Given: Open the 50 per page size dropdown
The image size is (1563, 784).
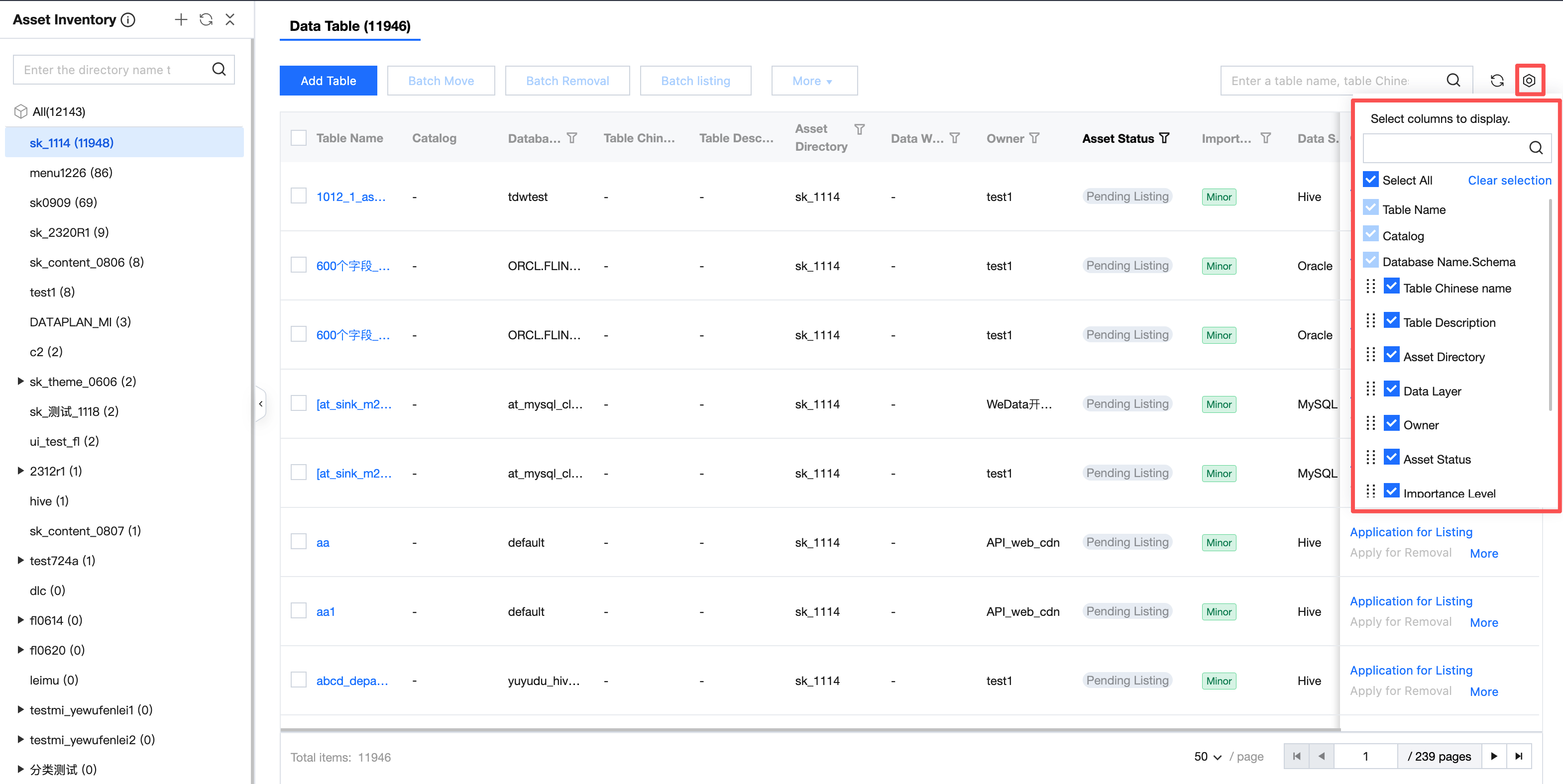Looking at the screenshot, I should pos(1208,756).
